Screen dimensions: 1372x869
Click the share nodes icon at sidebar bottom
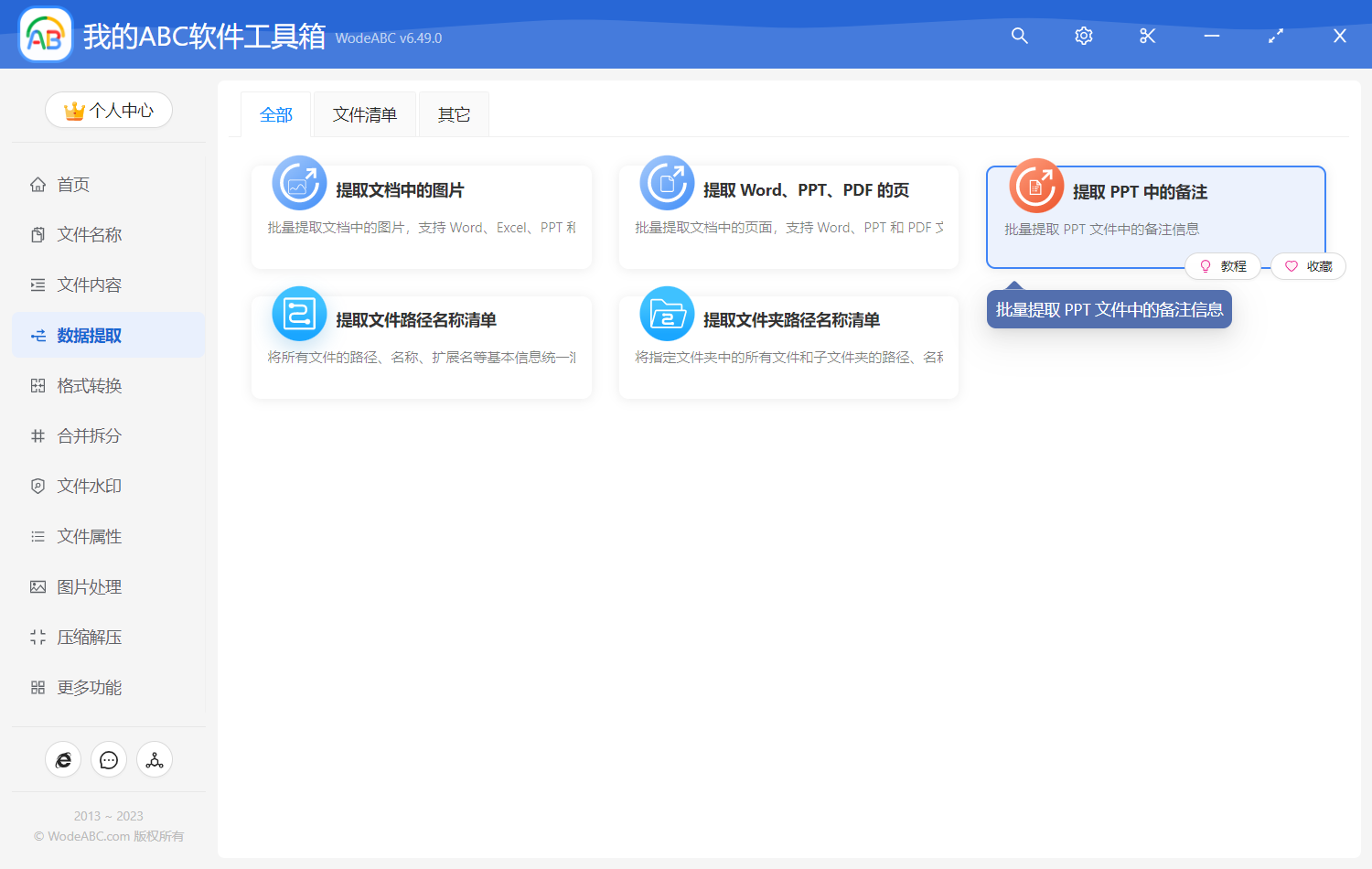pos(155,760)
